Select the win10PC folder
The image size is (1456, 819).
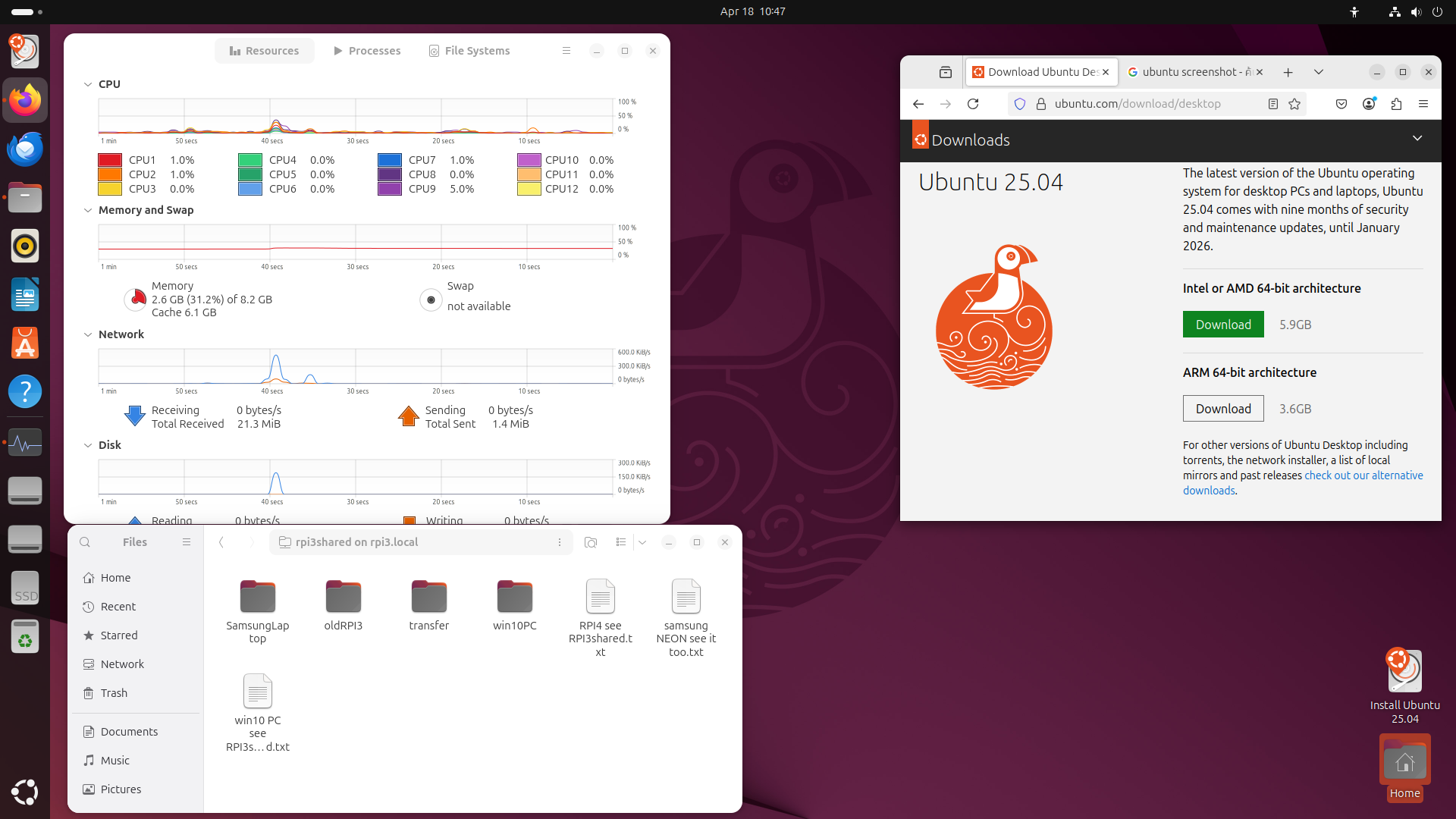click(x=515, y=605)
